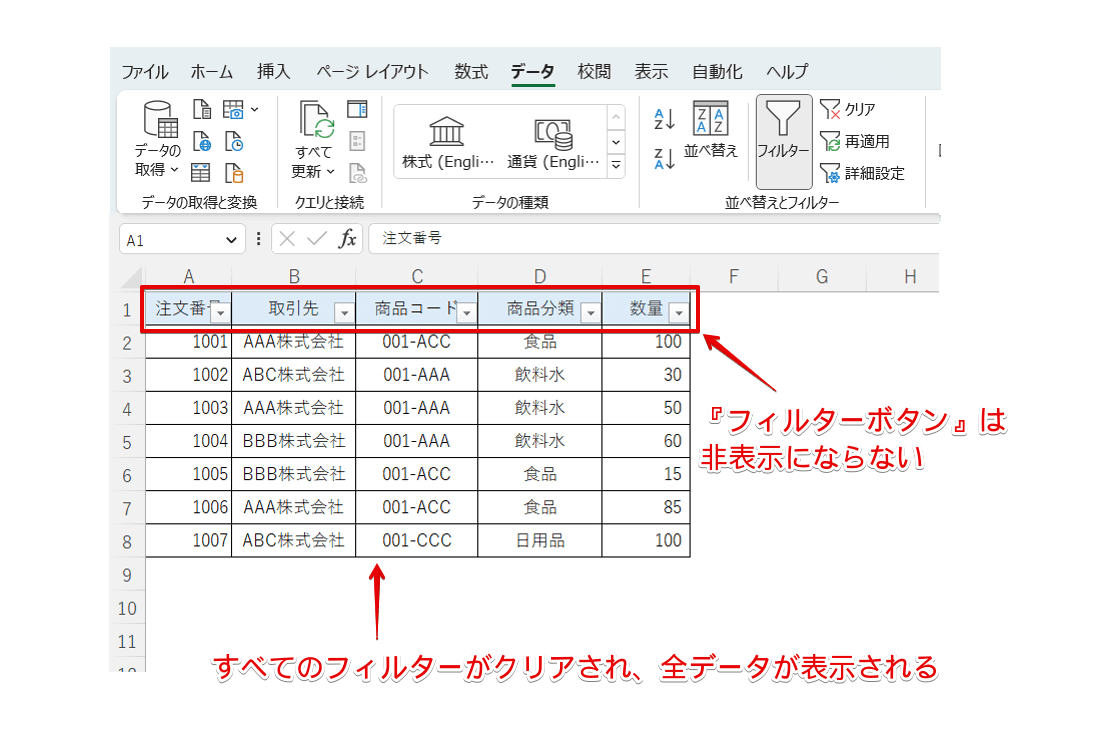Switch to the 表示 tab
1100x750 pixels.
pyautogui.click(x=651, y=72)
